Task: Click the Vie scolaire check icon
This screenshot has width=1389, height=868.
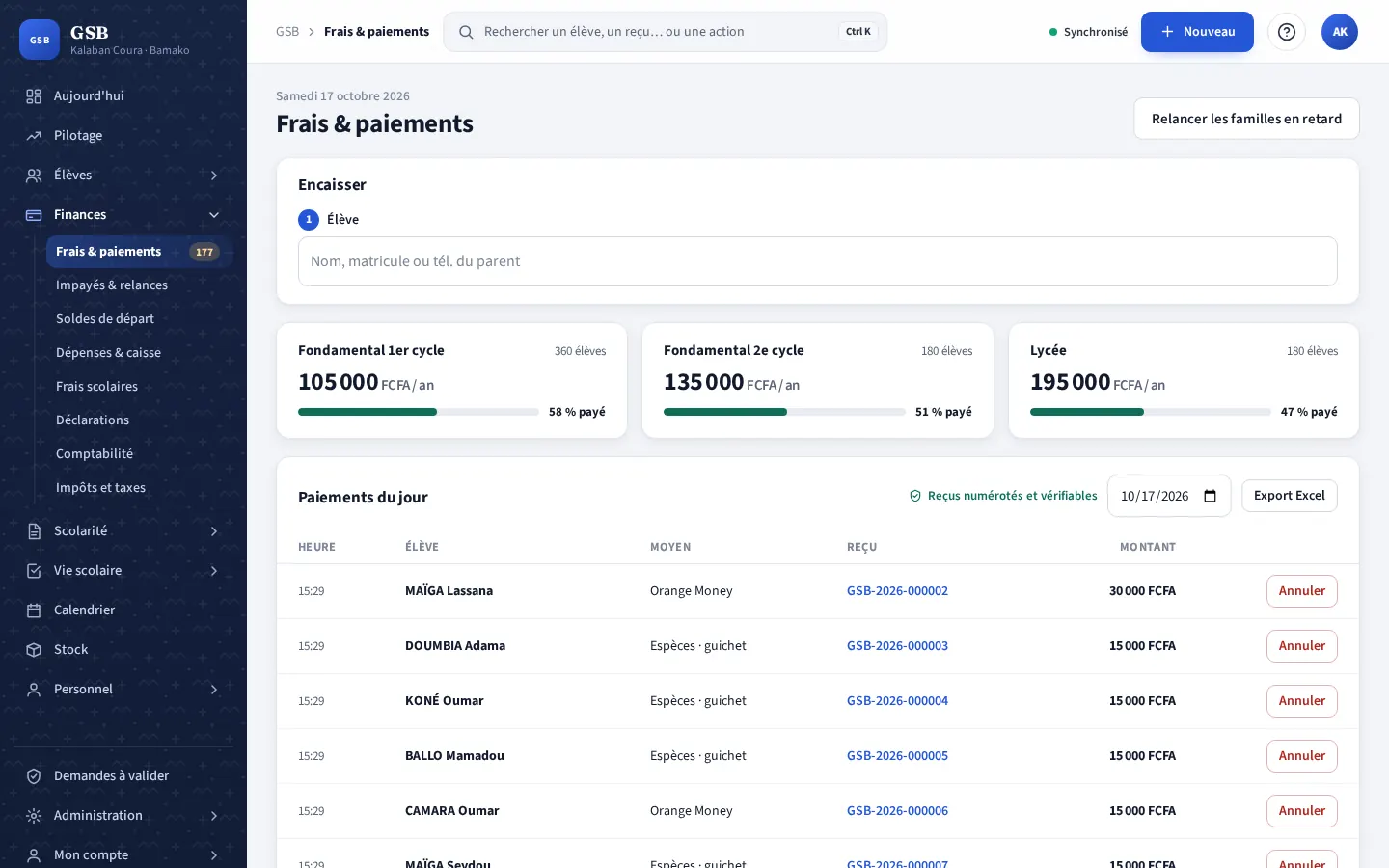Action: pyautogui.click(x=34, y=571)
